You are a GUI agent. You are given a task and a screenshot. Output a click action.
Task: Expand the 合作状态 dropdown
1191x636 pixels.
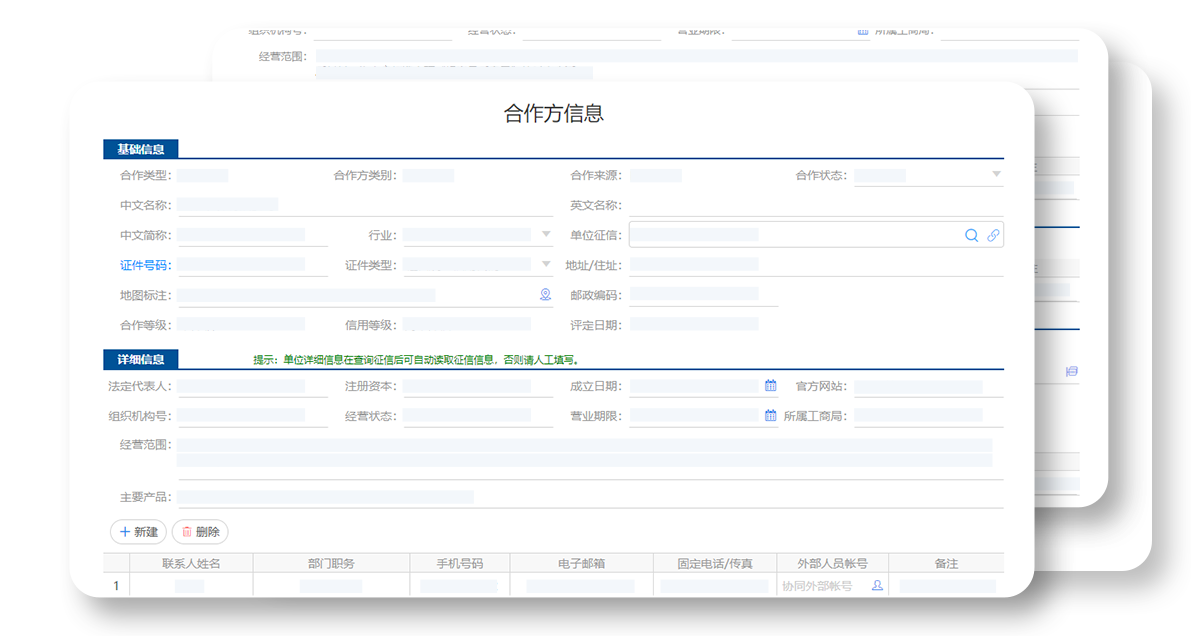996,175
